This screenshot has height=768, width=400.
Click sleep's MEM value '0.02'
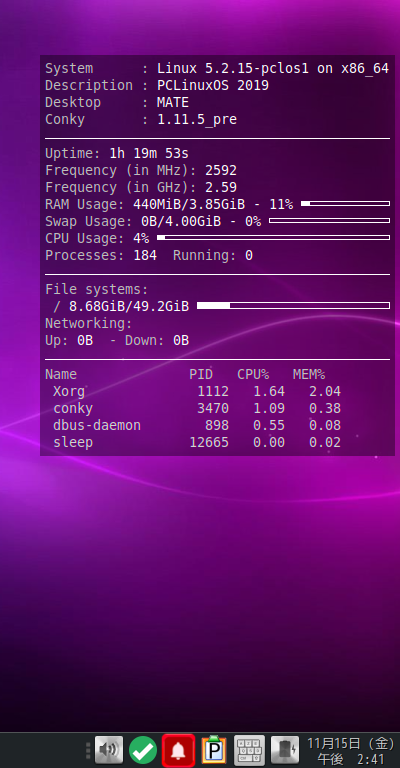tap(325, 443)
